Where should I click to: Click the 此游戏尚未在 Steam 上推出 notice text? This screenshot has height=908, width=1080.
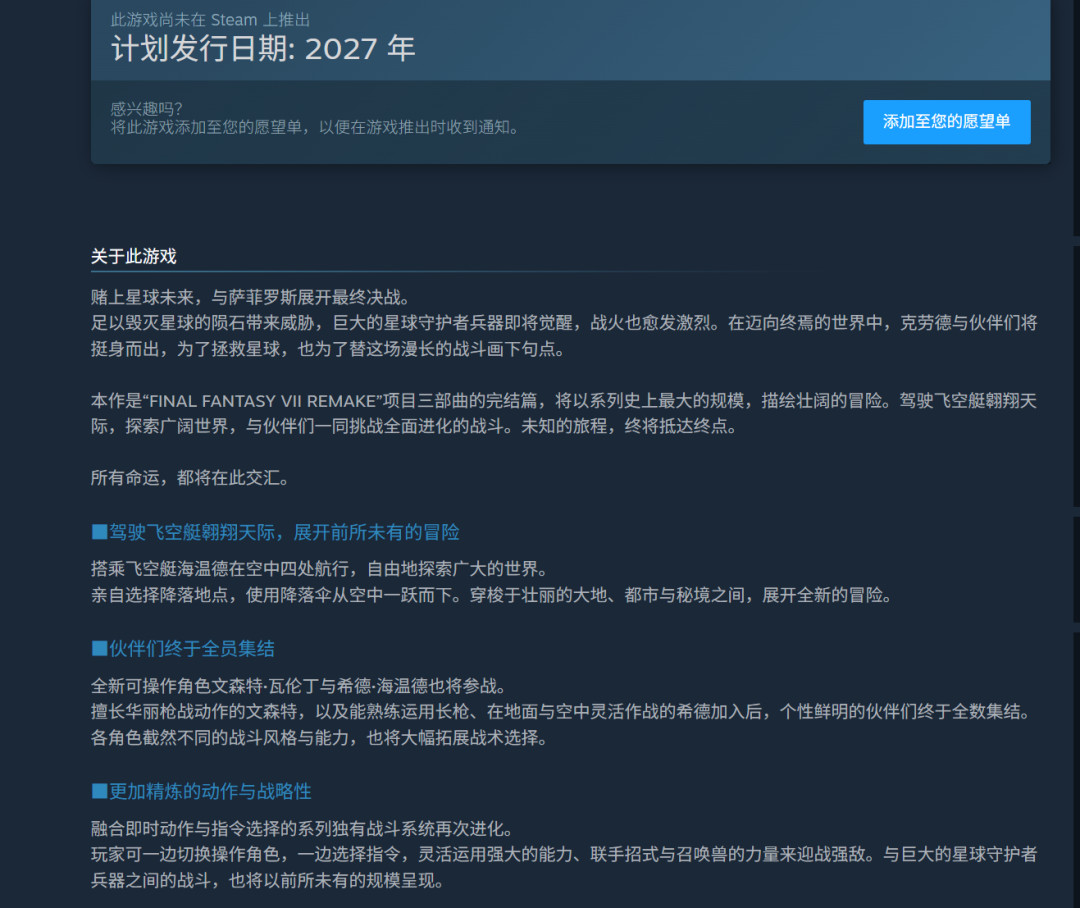(211, 20)
